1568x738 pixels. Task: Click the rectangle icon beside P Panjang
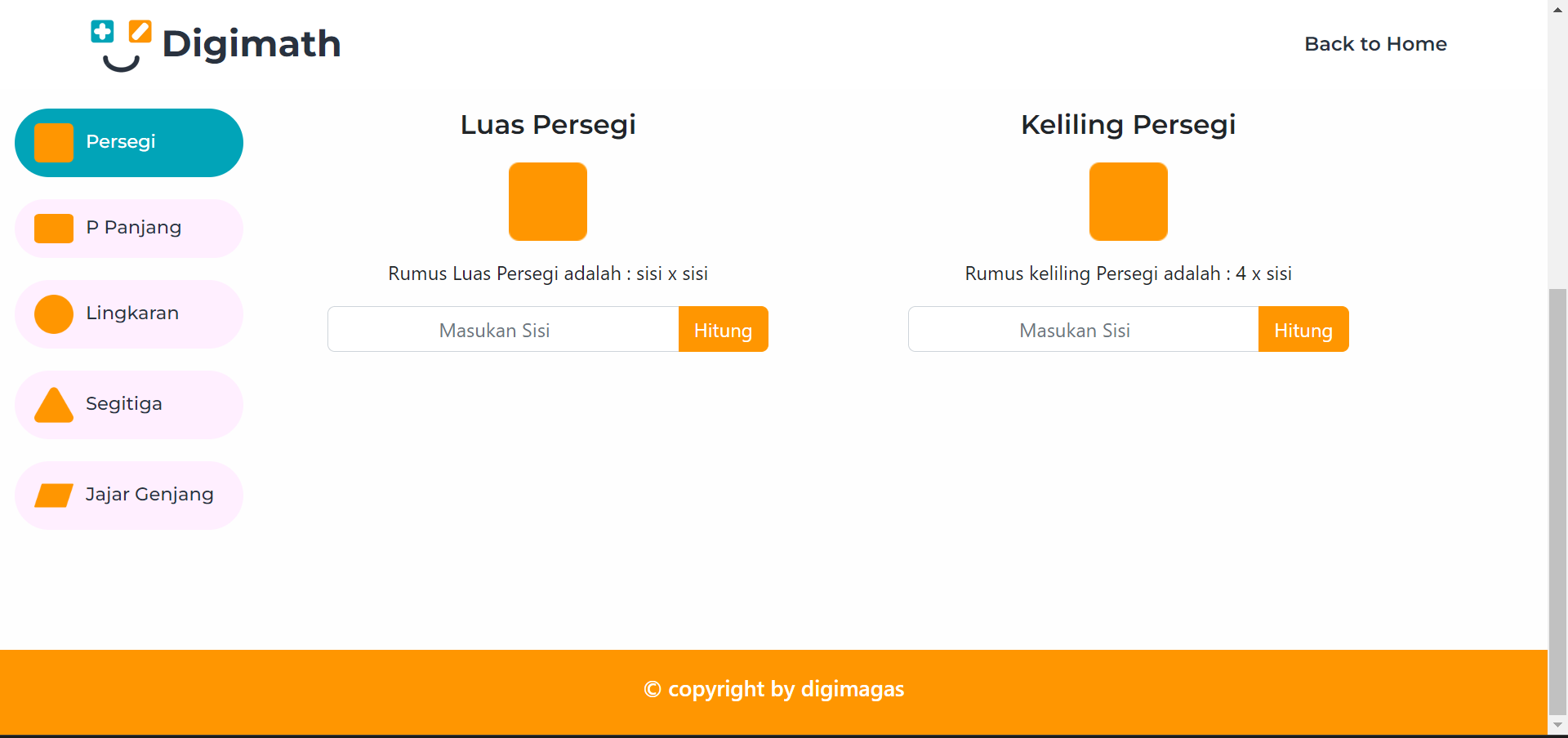(x=54, y=229)
